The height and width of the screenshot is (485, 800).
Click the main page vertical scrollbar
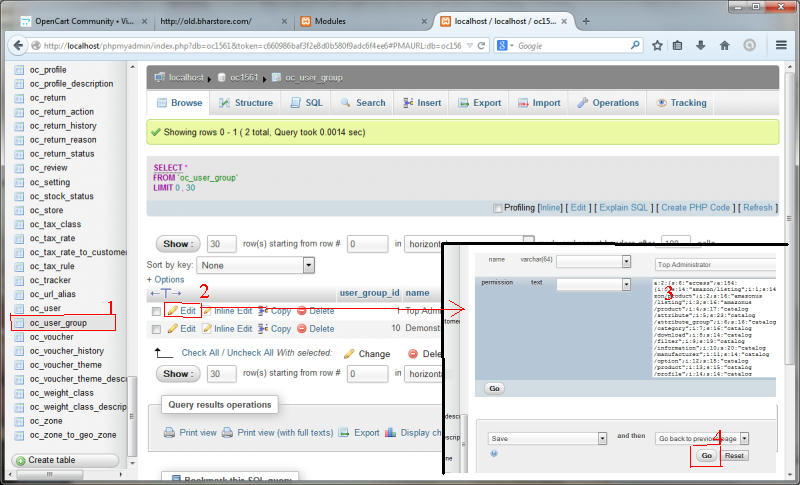click(789, 218)
